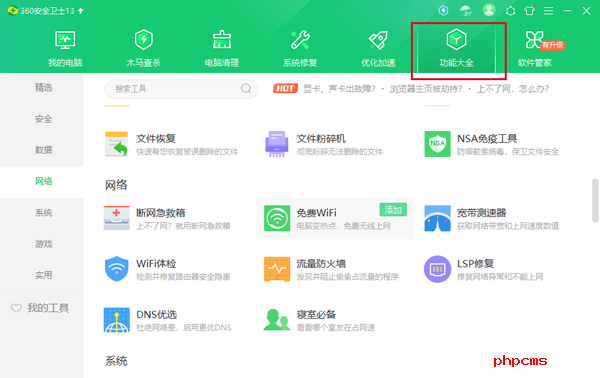Click the WiFi体检 title text
Screen dimensions: 600x378
tap(156, 264)
